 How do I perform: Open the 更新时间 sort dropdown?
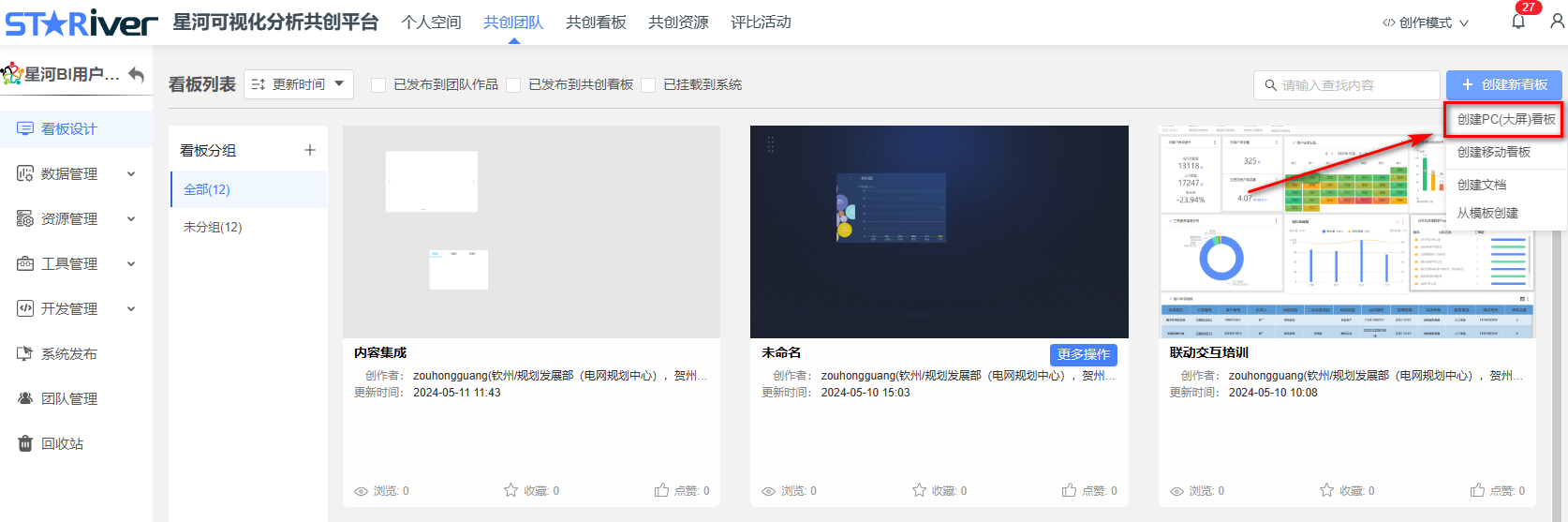tap(299, 84)
